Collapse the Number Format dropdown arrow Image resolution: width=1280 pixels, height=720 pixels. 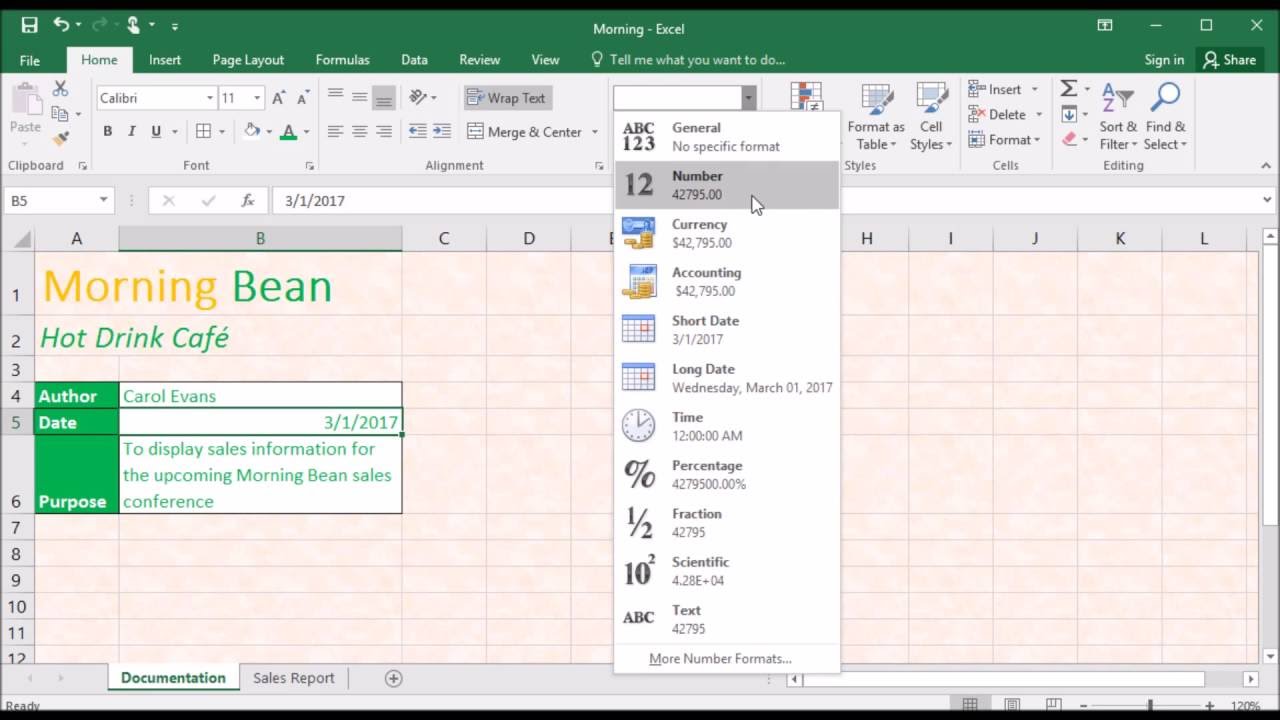[x=748, y=98]
